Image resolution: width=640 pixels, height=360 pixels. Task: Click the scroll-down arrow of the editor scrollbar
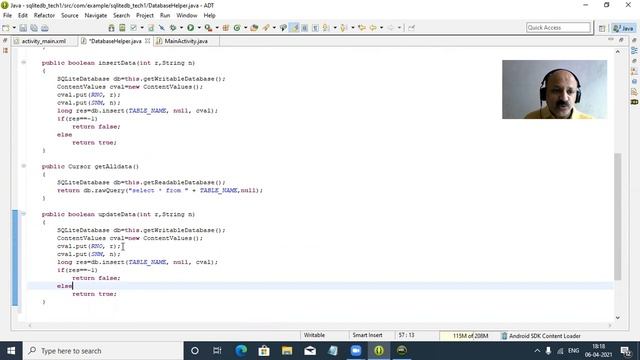[x=618, y=318]
